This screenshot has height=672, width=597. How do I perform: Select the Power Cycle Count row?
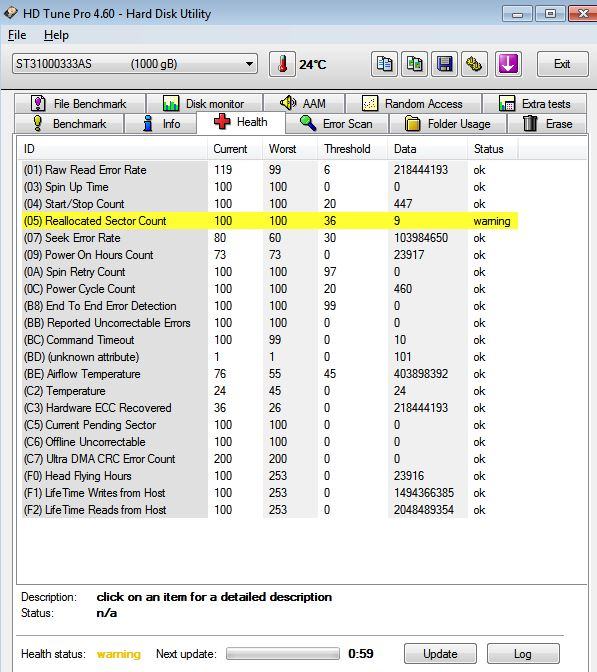tap(270, 289)
